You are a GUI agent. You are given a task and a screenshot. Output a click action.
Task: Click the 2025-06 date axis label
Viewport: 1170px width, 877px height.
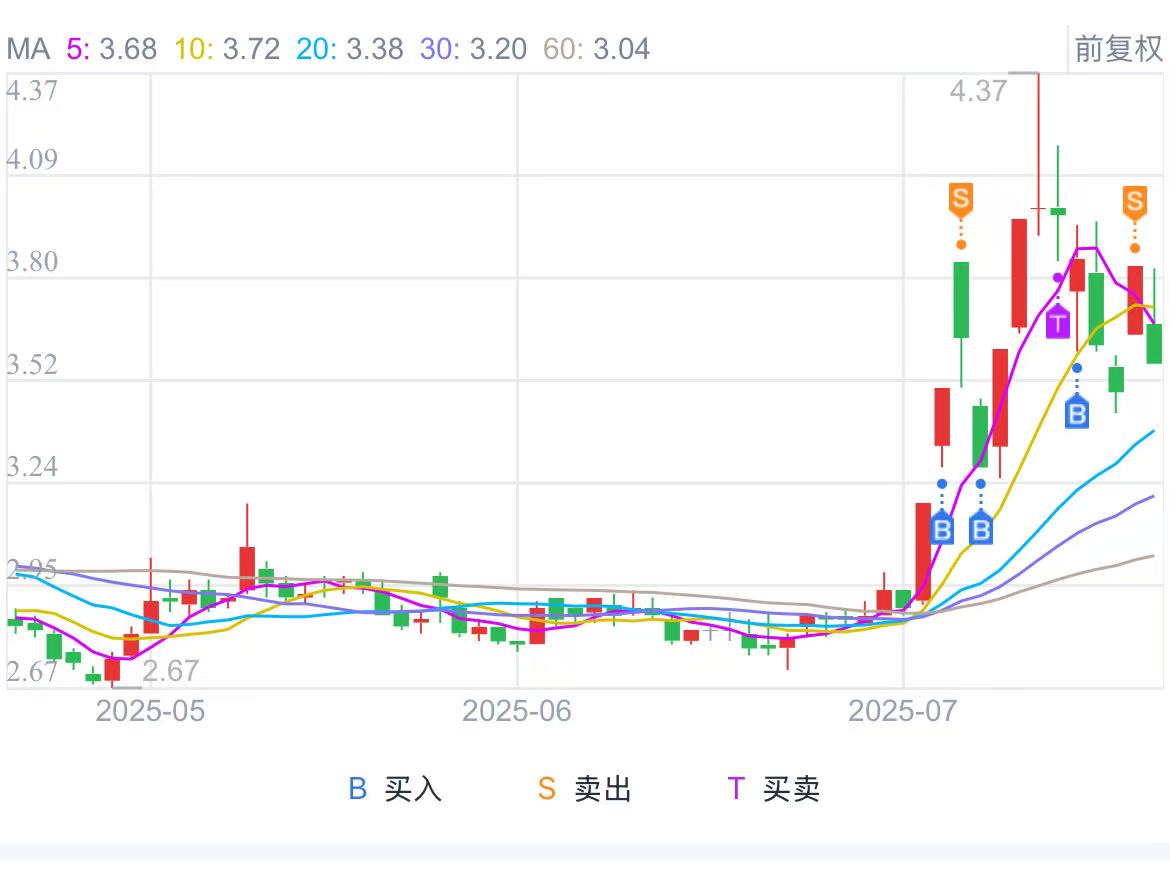[516, 711]
